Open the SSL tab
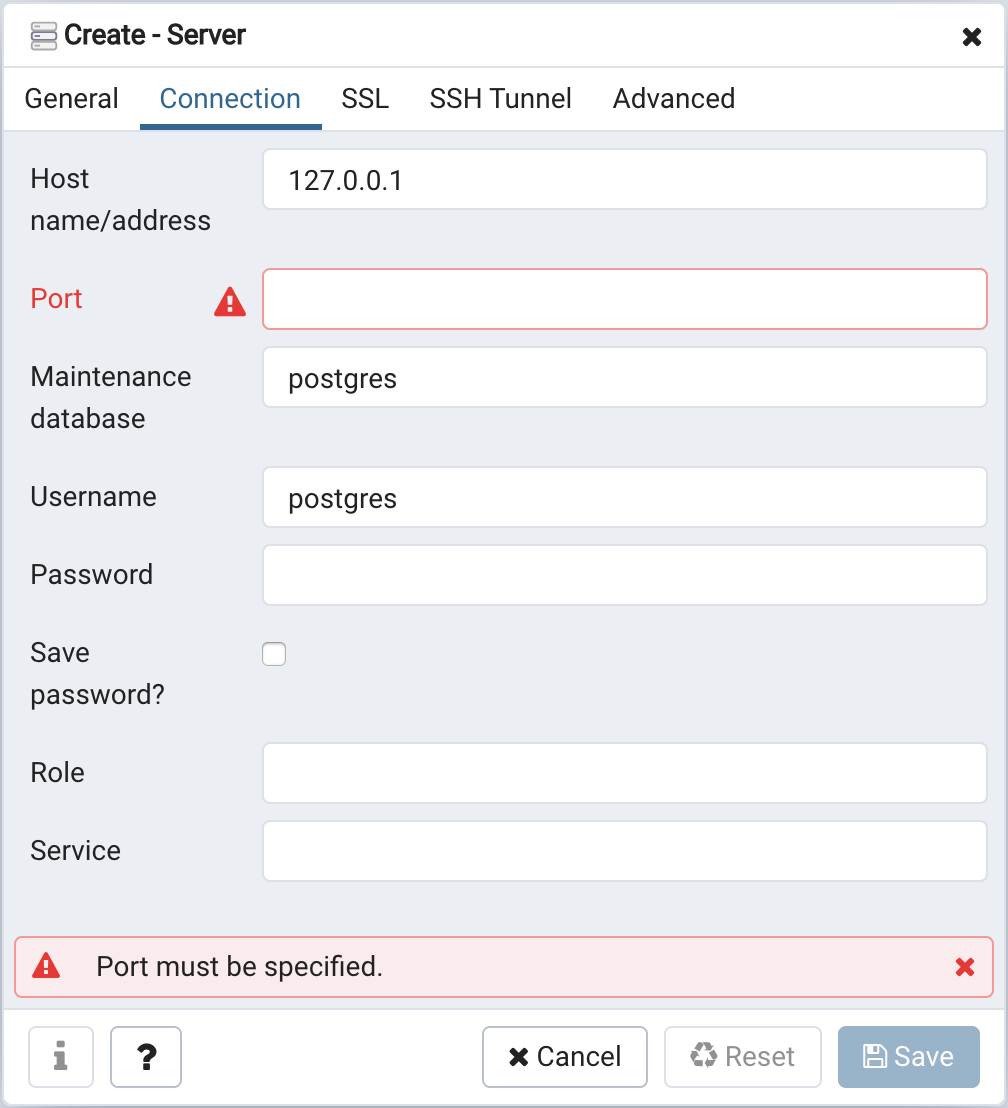The width and height of the screenshot is (1008, 1108). [x=365, y=99]
